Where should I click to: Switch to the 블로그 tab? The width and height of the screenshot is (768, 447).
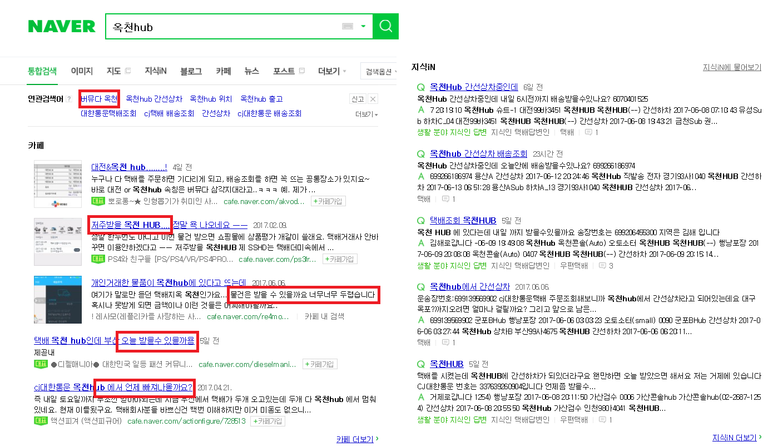point(191,71)
